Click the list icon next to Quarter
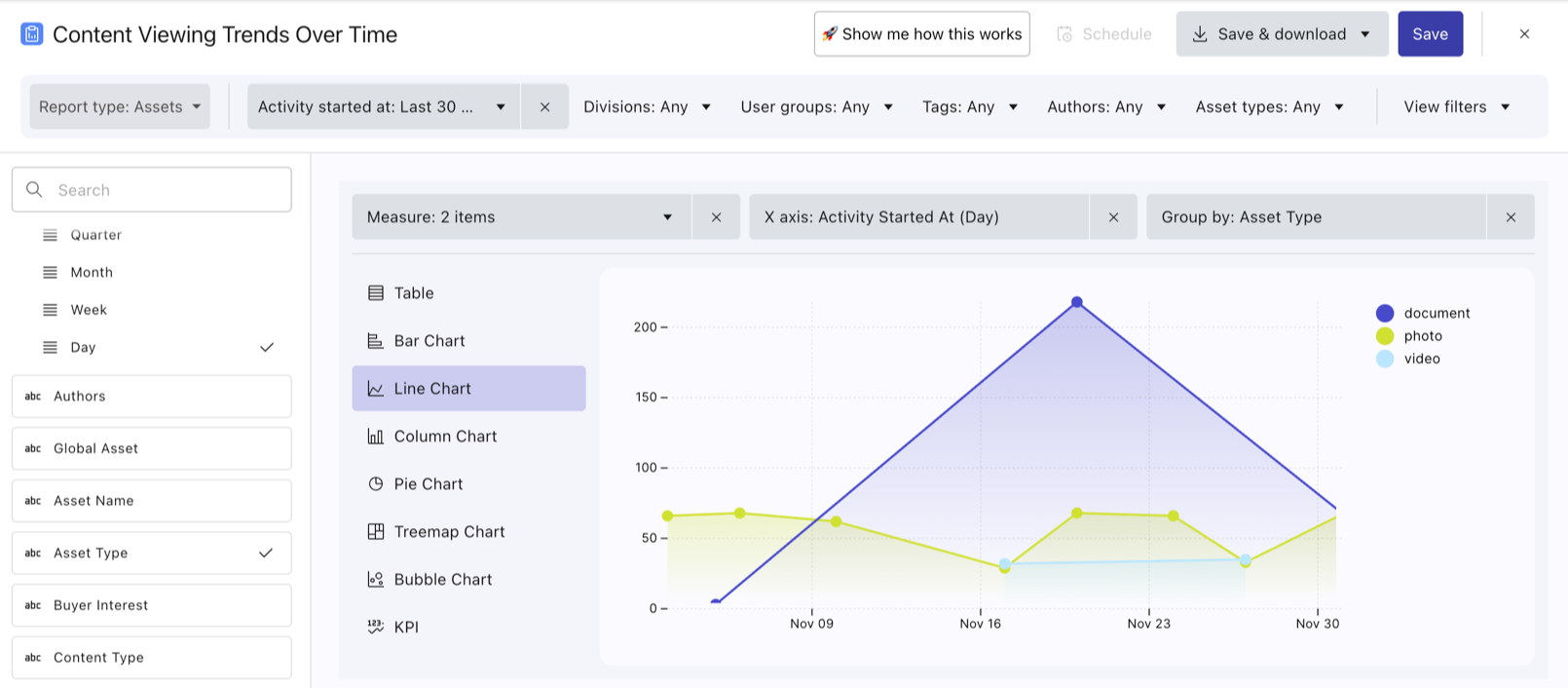Image resolution: width=1568 pixels, height=688 pixels. pos(51,235)
